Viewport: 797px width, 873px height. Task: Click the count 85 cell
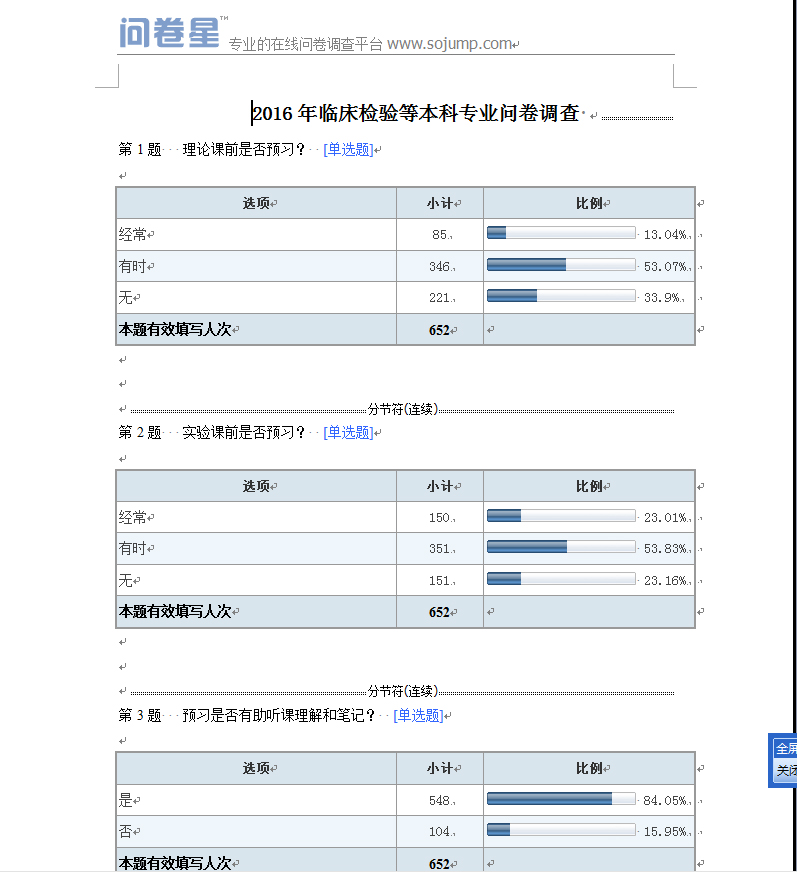(440, 234)
